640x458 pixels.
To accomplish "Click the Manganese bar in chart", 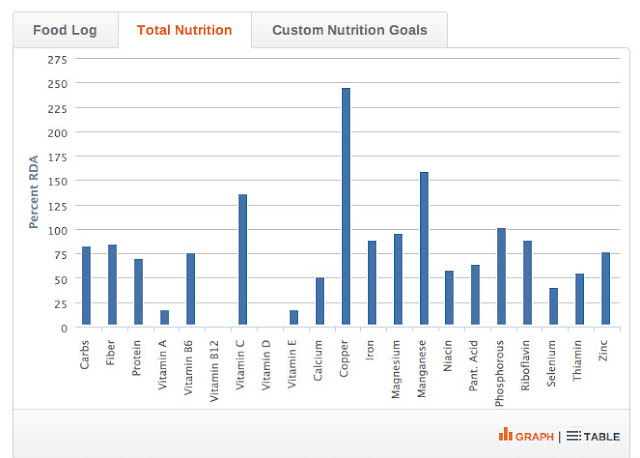I will click(424, 248).
